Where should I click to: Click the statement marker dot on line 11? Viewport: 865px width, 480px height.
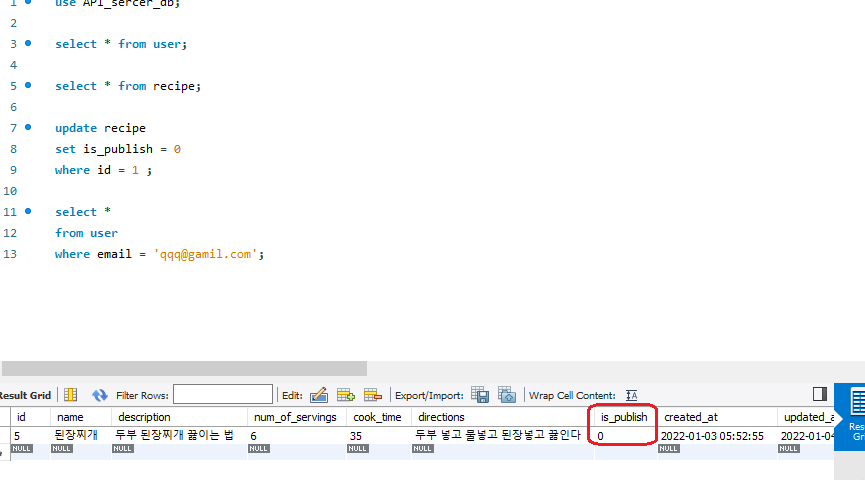point(28,211)
